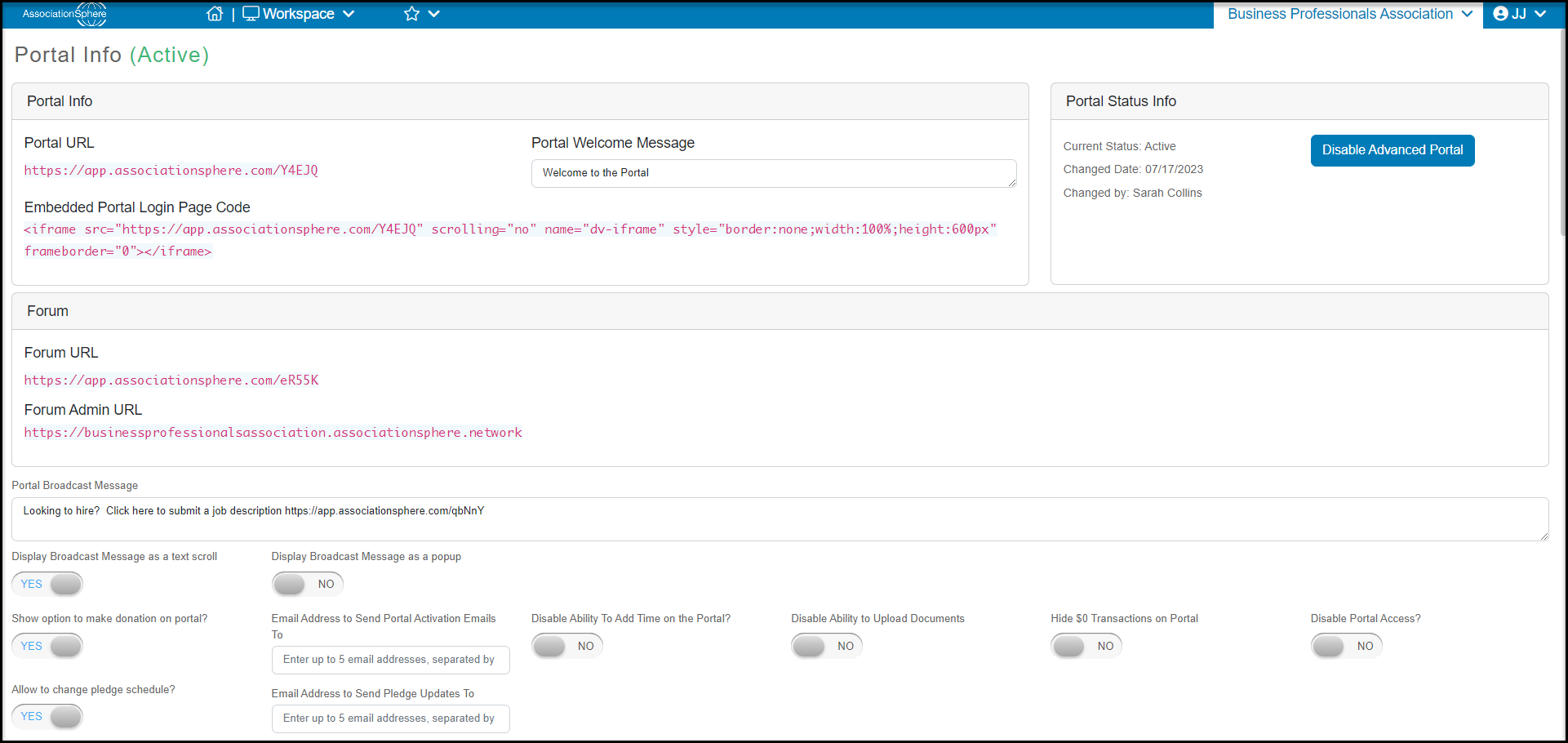Toggle Disable Portal Access switch
This screenshot has height=743, width=1568.
(x=1346, y=646)
